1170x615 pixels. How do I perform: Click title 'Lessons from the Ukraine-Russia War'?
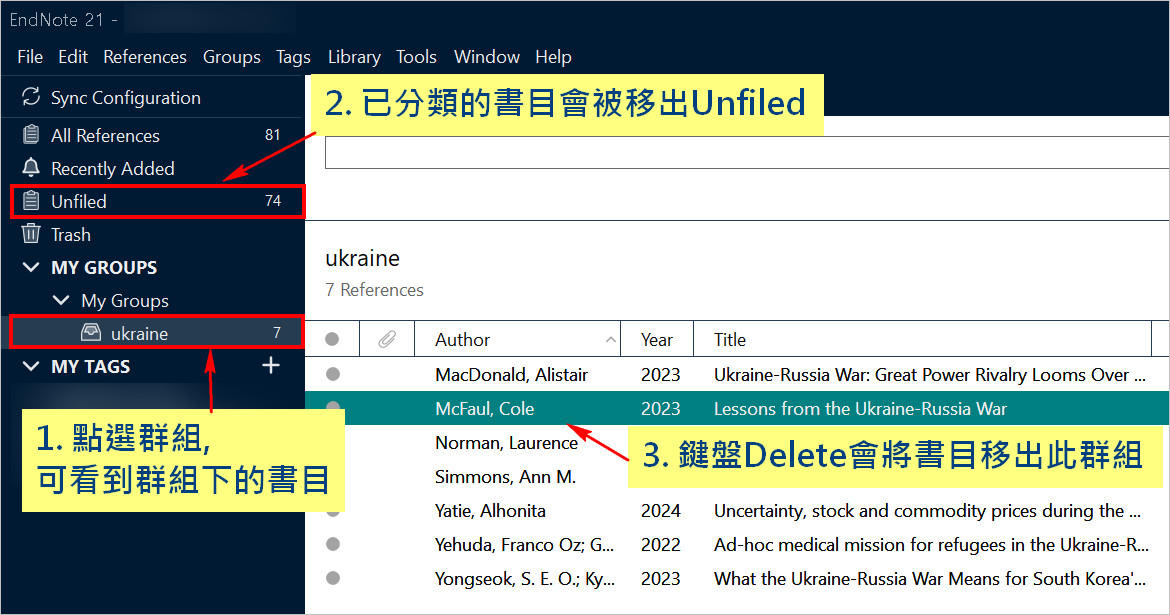coord(860,409)
